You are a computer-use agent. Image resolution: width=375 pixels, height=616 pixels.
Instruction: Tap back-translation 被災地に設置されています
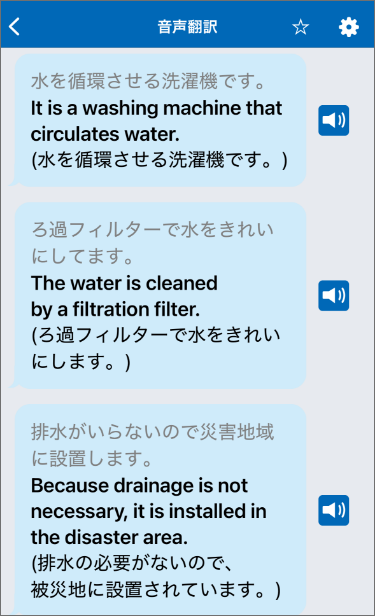155,590
